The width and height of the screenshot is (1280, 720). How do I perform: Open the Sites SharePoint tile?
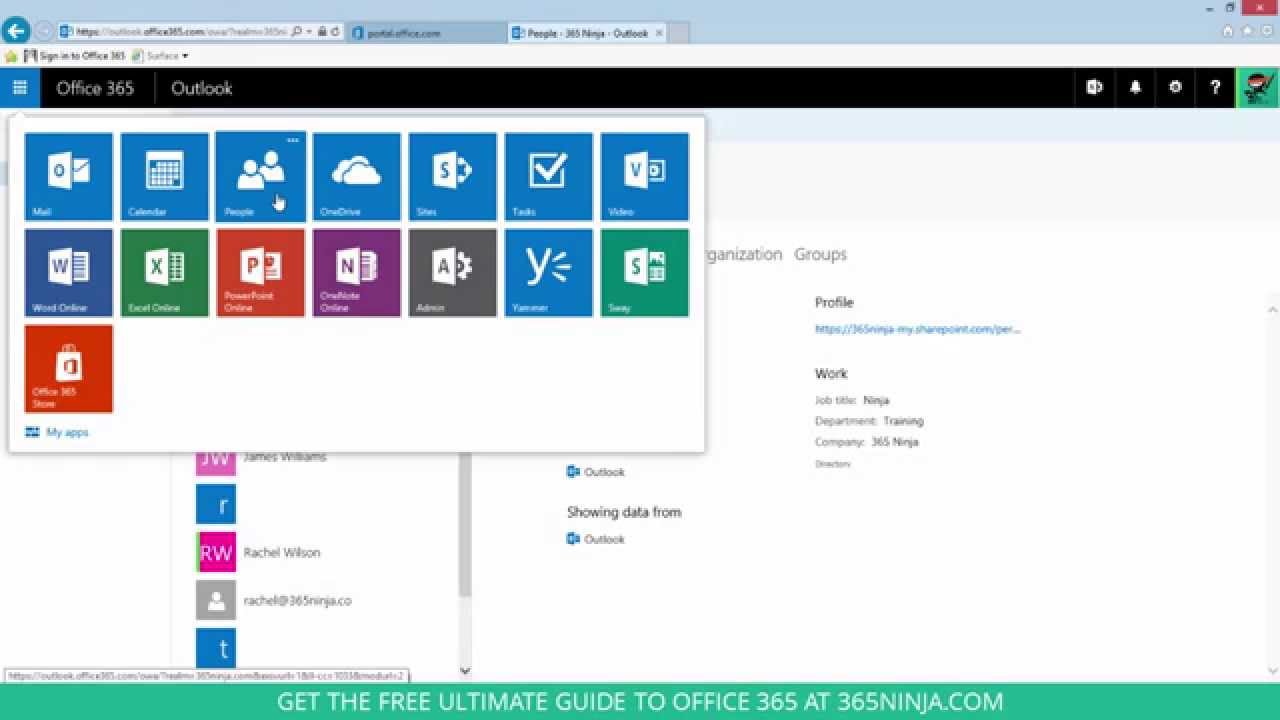(x=453, y=177)
